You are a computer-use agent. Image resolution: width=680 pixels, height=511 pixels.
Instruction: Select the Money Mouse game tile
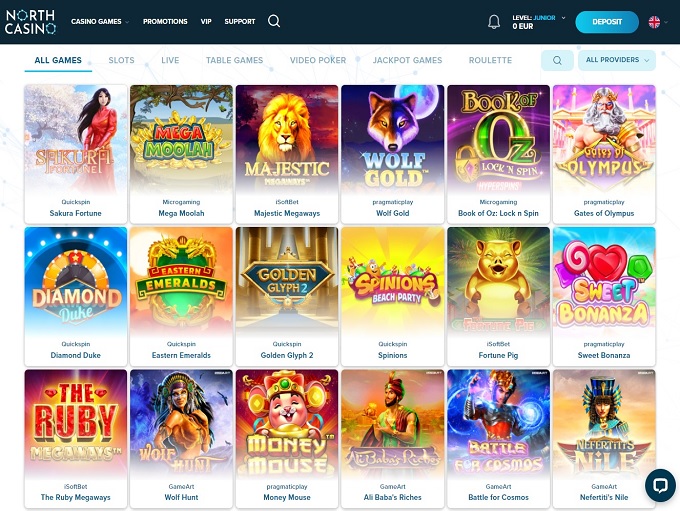287,438
